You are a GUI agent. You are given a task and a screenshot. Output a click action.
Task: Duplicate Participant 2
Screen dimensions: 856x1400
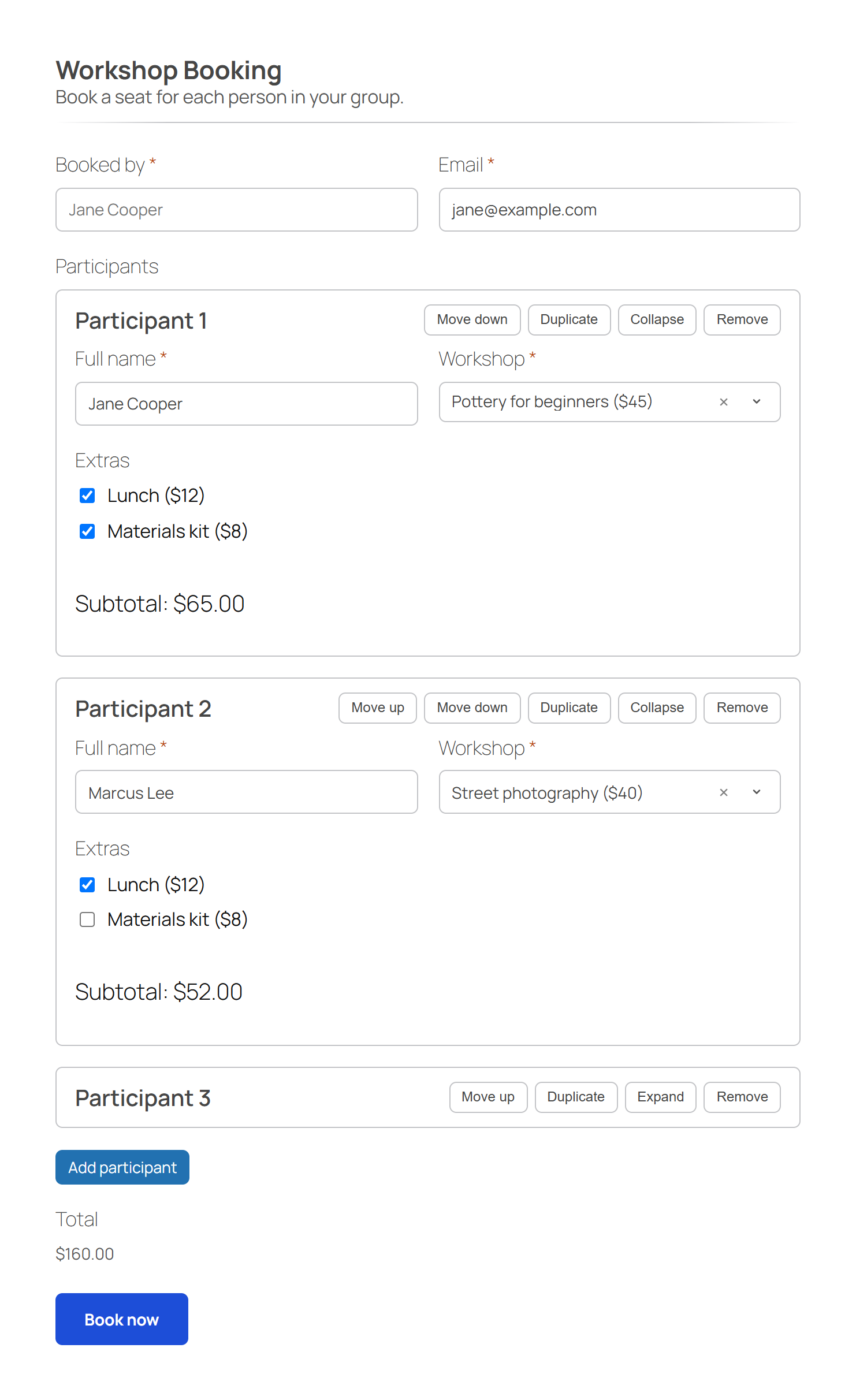point(569,708)
